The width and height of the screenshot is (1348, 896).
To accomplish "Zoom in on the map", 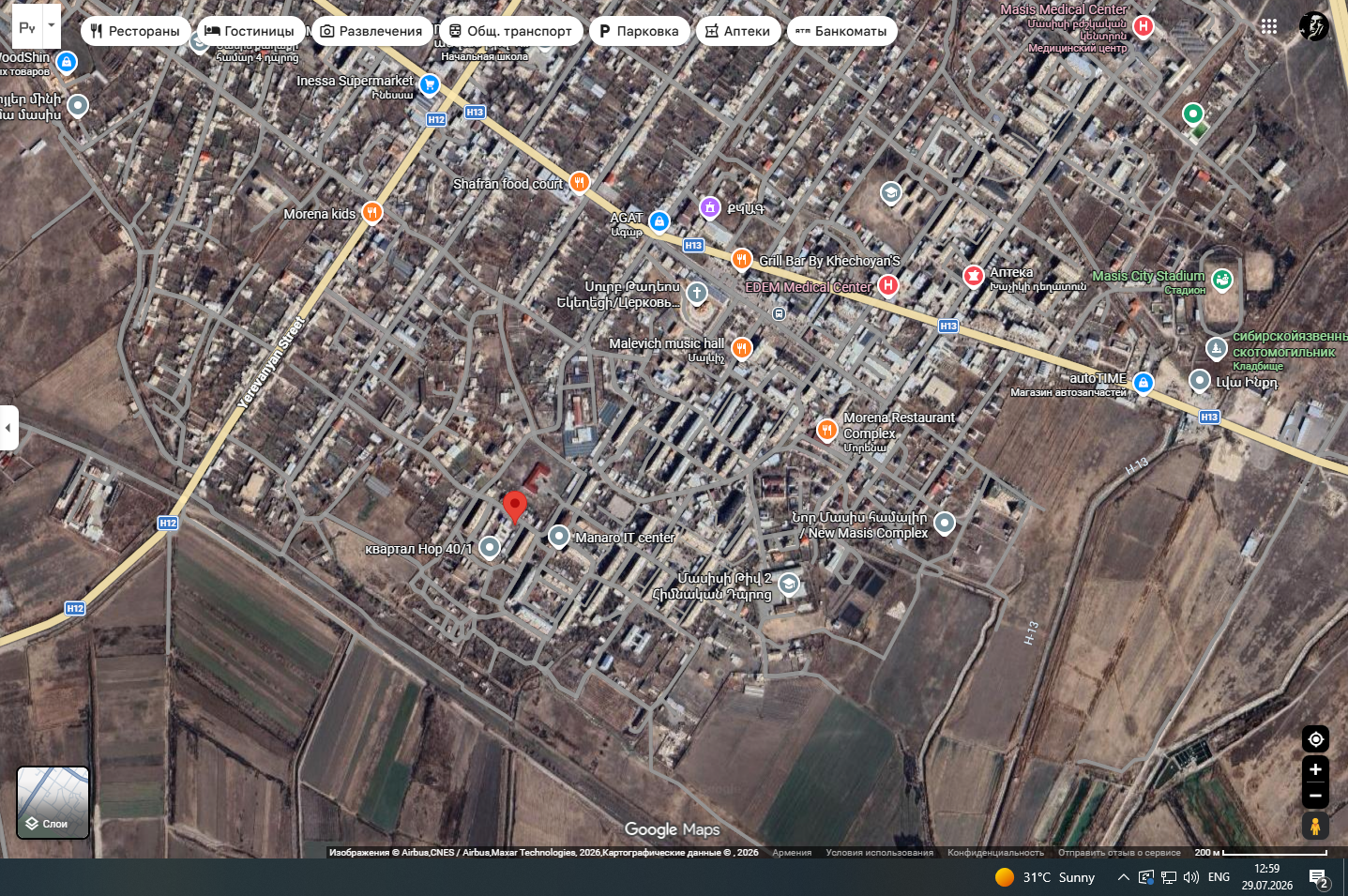I will coord(1315,769).
